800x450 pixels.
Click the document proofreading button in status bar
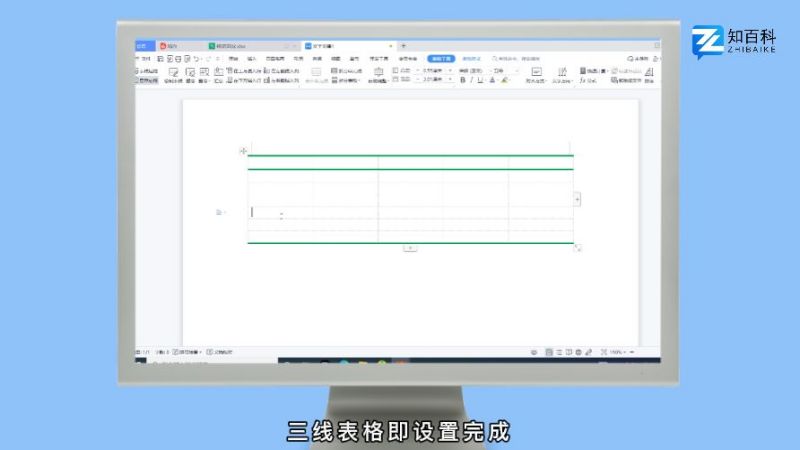[x=219, y=352]
